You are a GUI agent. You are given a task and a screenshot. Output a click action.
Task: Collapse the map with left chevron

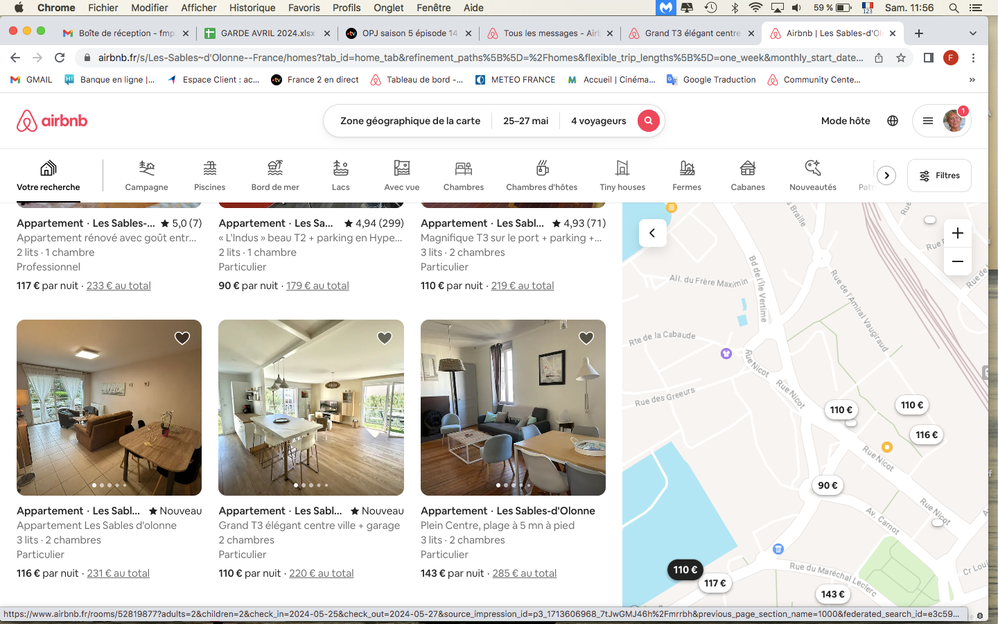pos(652,233)
